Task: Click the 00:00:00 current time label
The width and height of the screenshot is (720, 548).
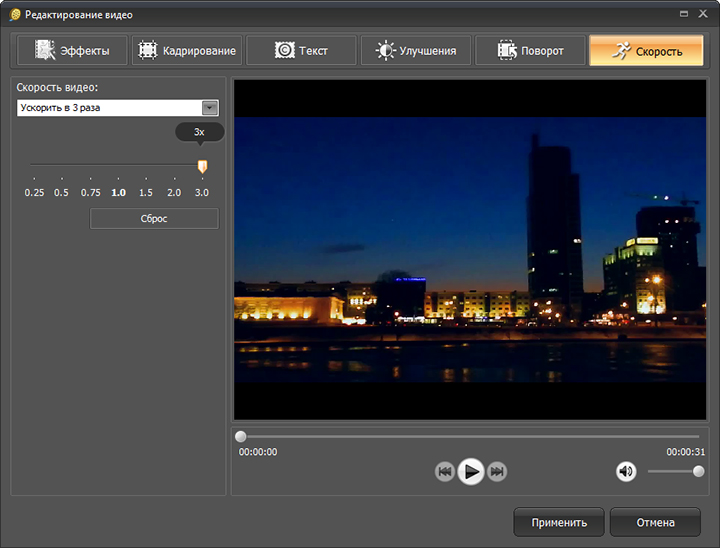Action: (x=258, y=452)
